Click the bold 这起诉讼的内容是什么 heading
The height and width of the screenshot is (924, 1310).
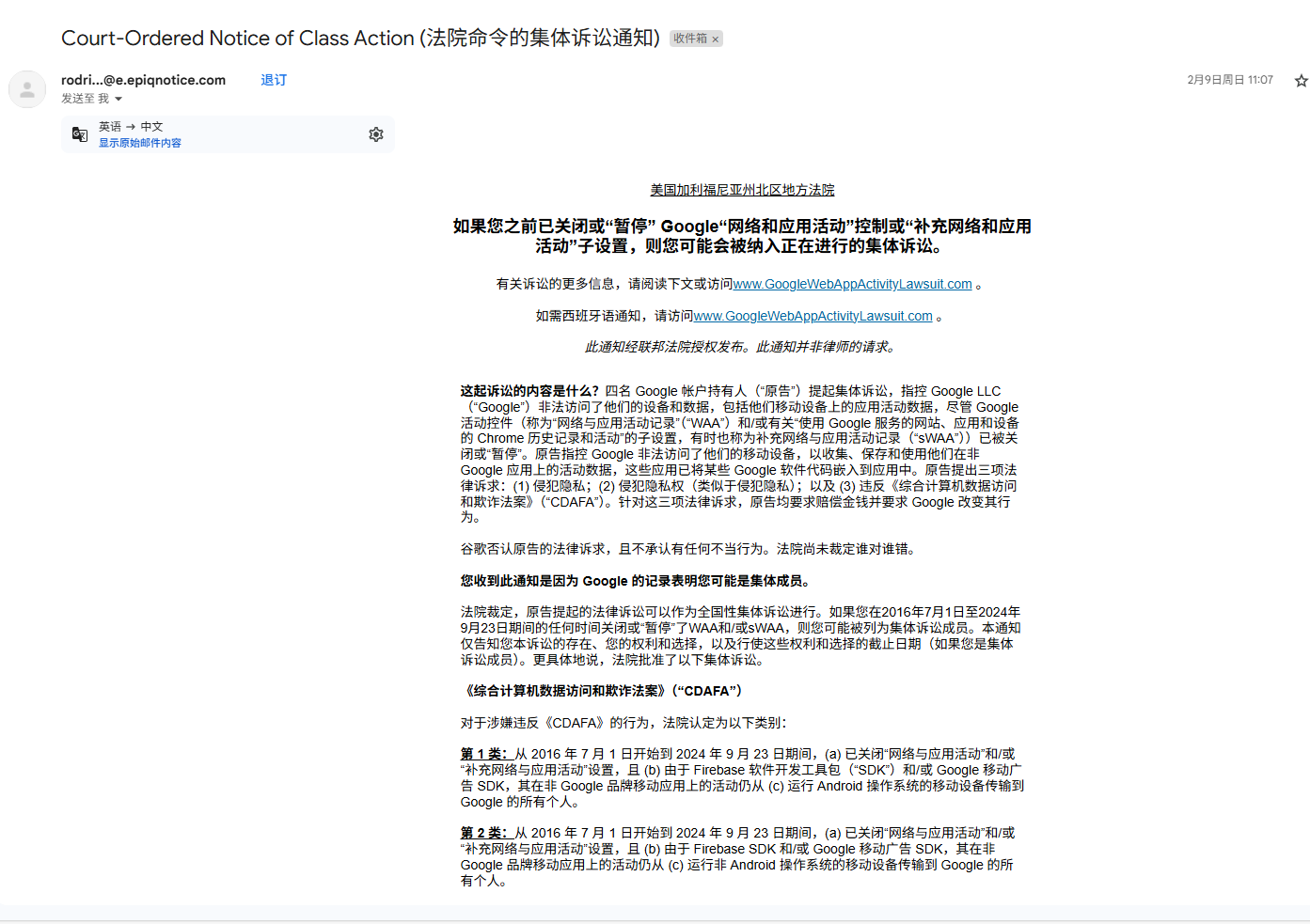pyautogui.click(x=529, y=391)
